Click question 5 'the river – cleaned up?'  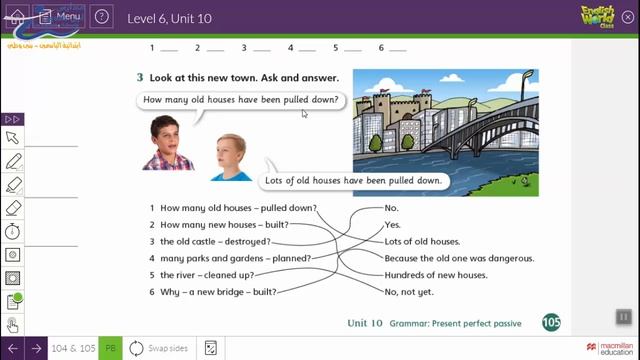click(x=207, y=275)
